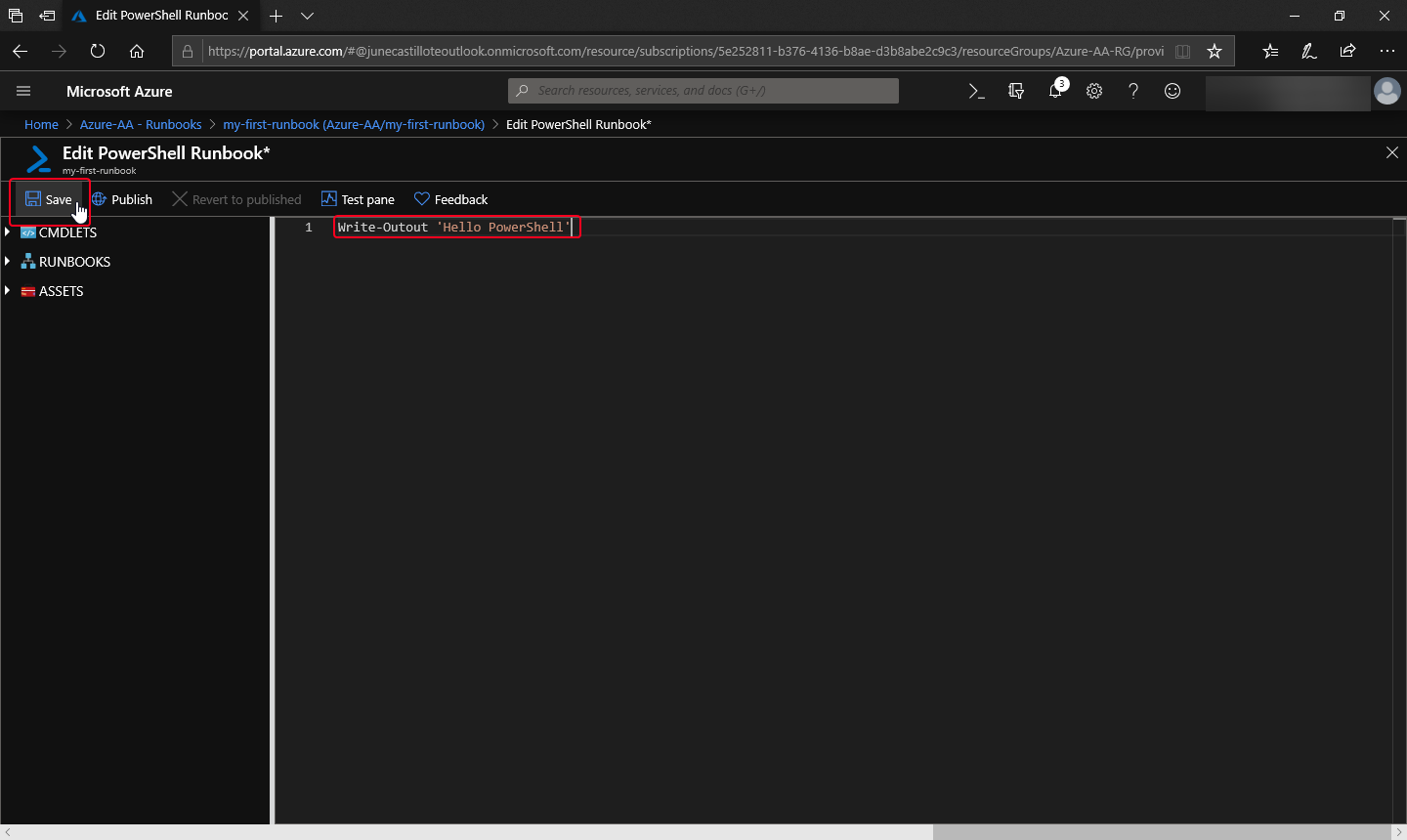
Task: Toggle the Test pane open
Action: coord(358,199)
